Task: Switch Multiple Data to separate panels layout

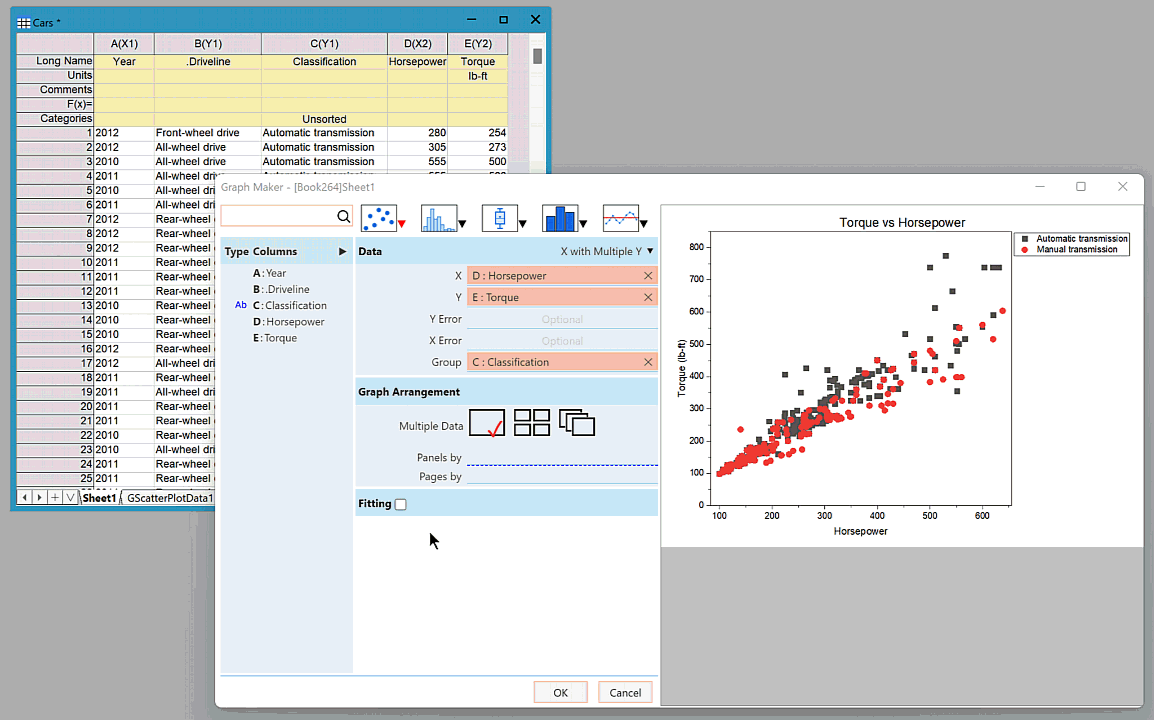Action: 531,422
